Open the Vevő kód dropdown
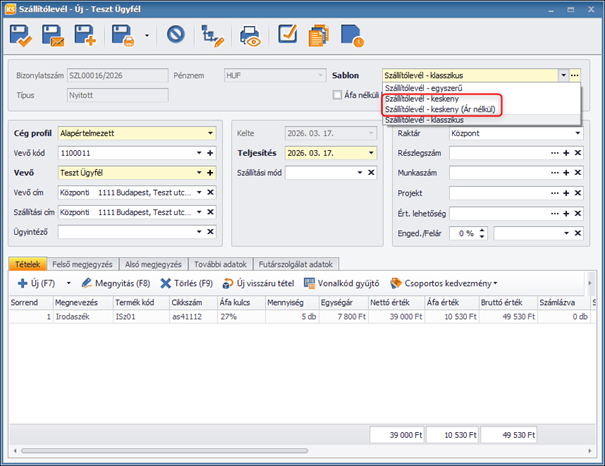This screenshot has height=466, width=605. pos(199,153)
